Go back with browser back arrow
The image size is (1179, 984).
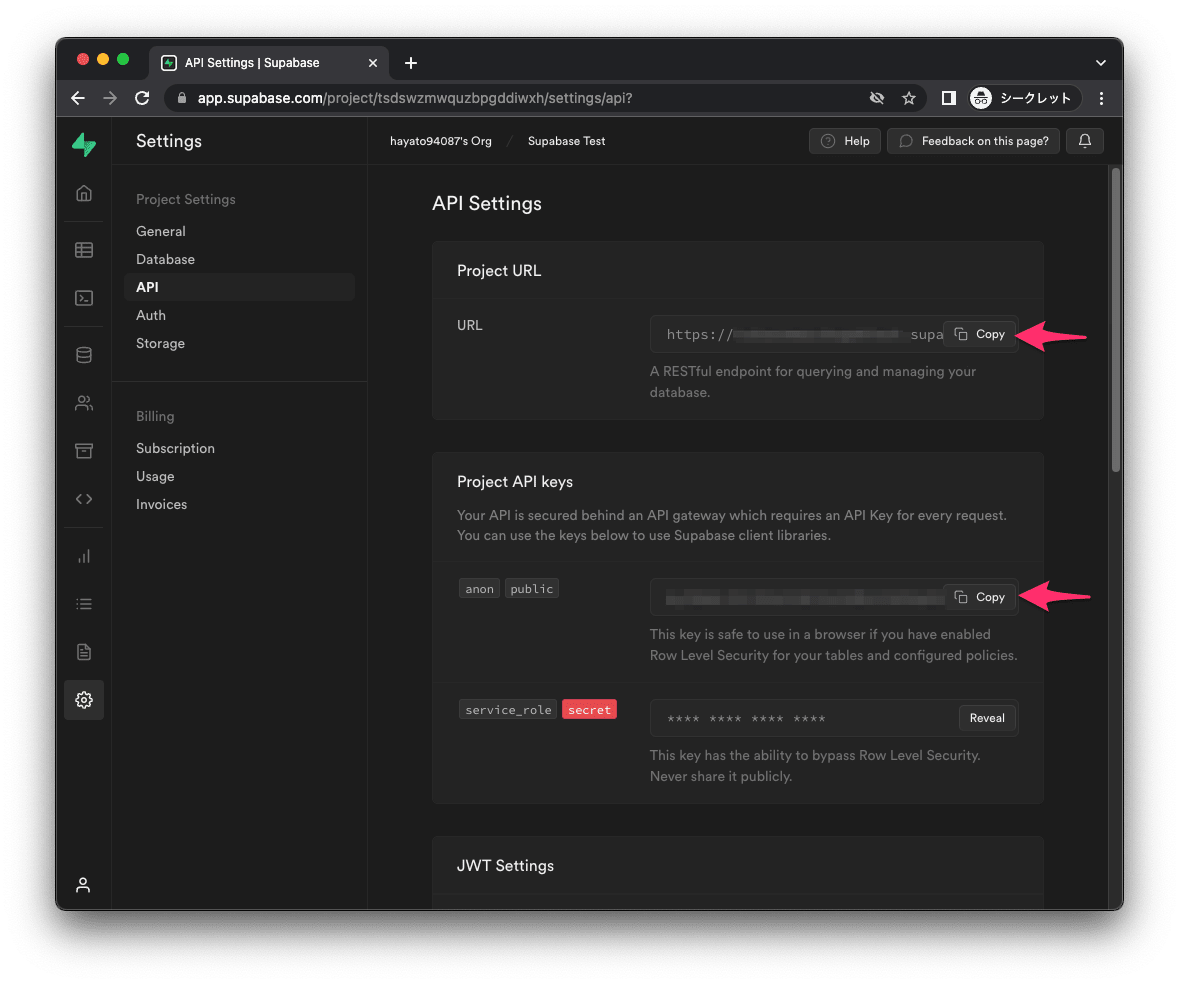click(x=78, y=98)
